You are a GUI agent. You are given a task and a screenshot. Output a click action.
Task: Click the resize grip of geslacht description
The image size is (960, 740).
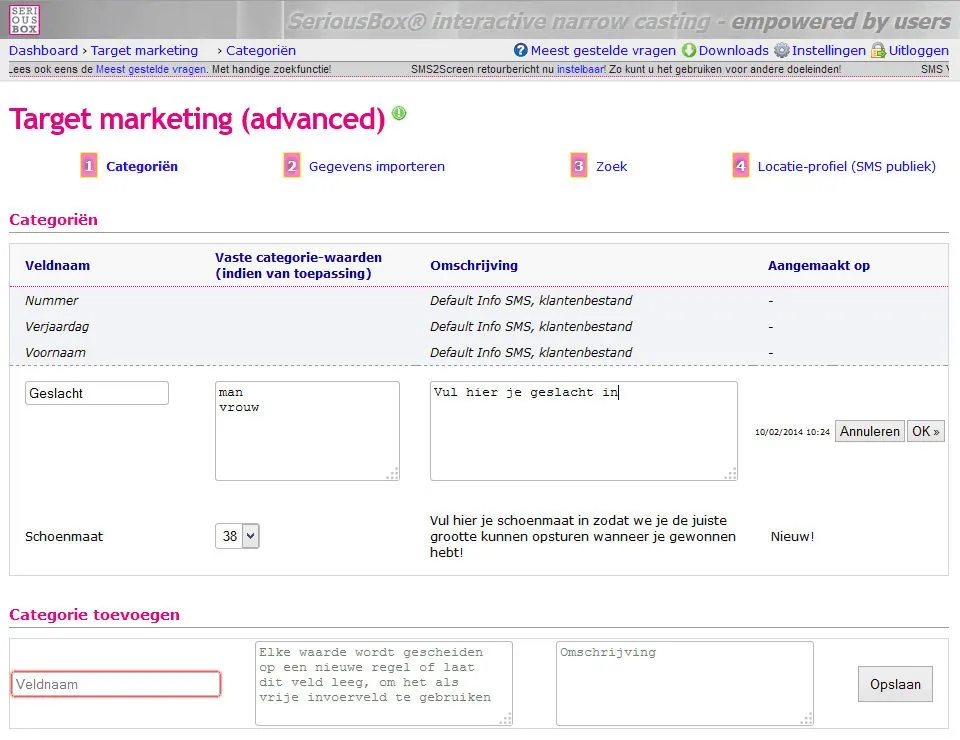(x=730, y=474)
